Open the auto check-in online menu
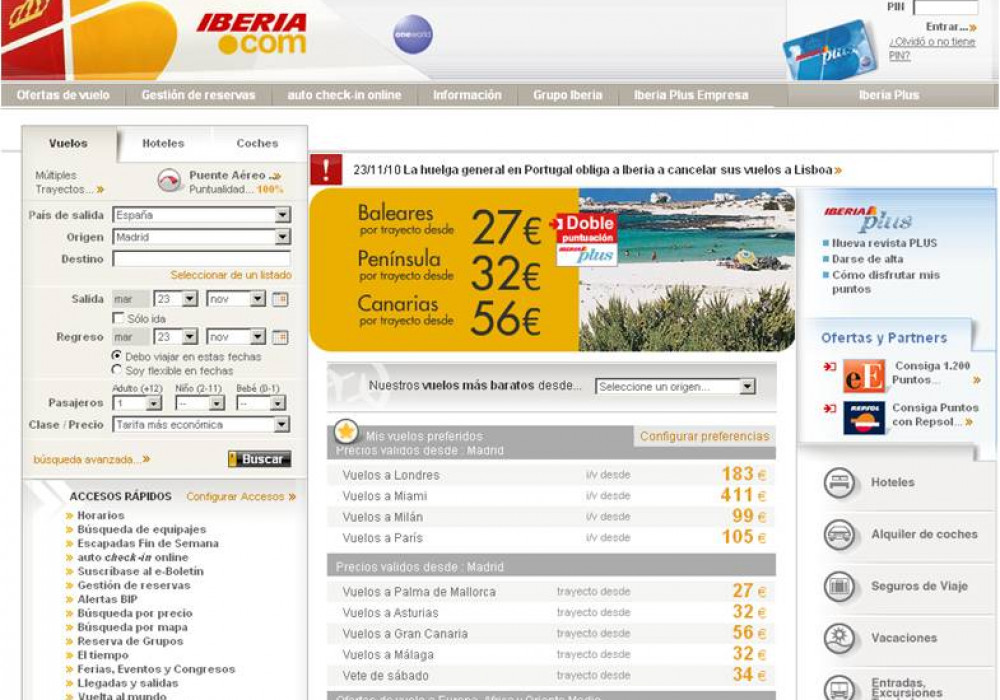The width and height of the screenshot is (1000, 700). (x=344, y=95)
